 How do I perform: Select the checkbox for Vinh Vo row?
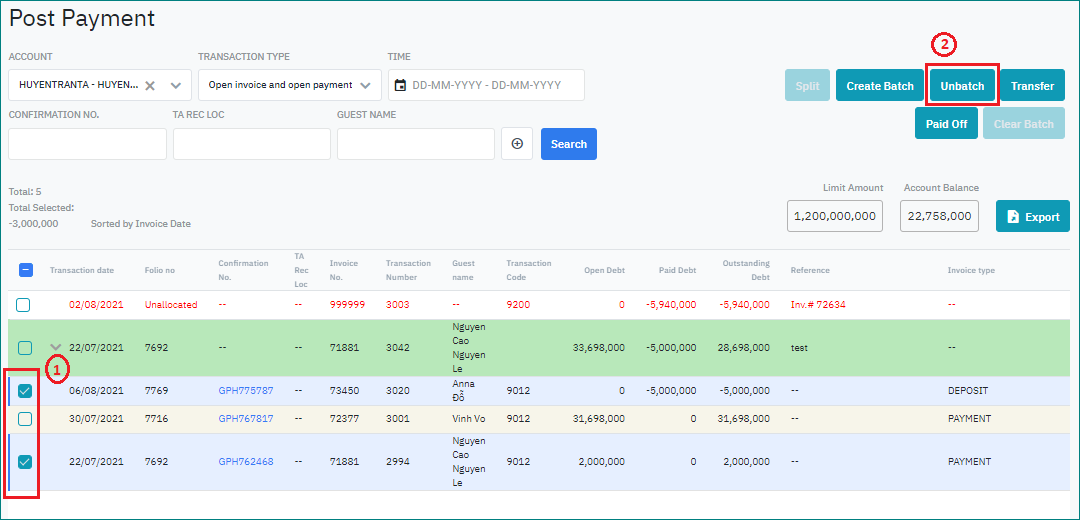coord(24,419)
